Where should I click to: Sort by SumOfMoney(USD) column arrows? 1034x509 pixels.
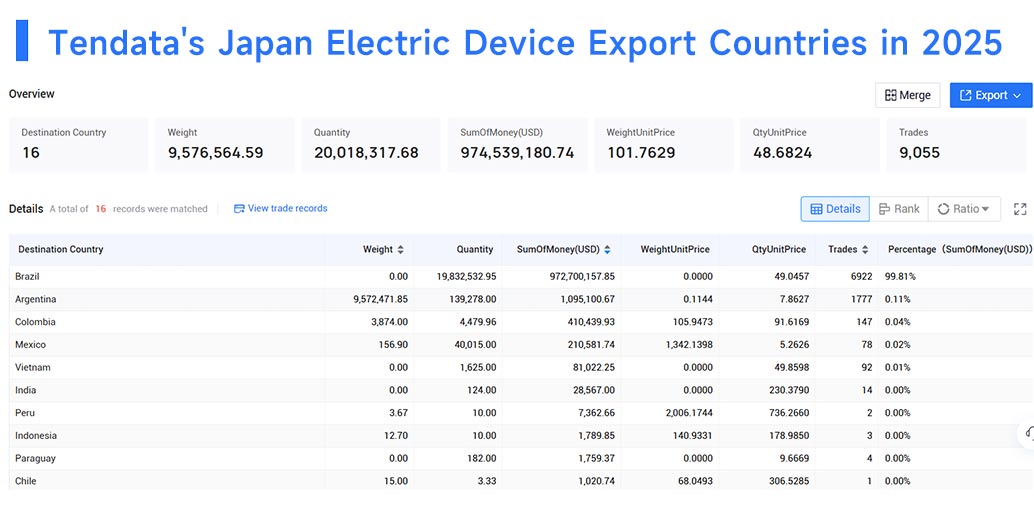607,250
